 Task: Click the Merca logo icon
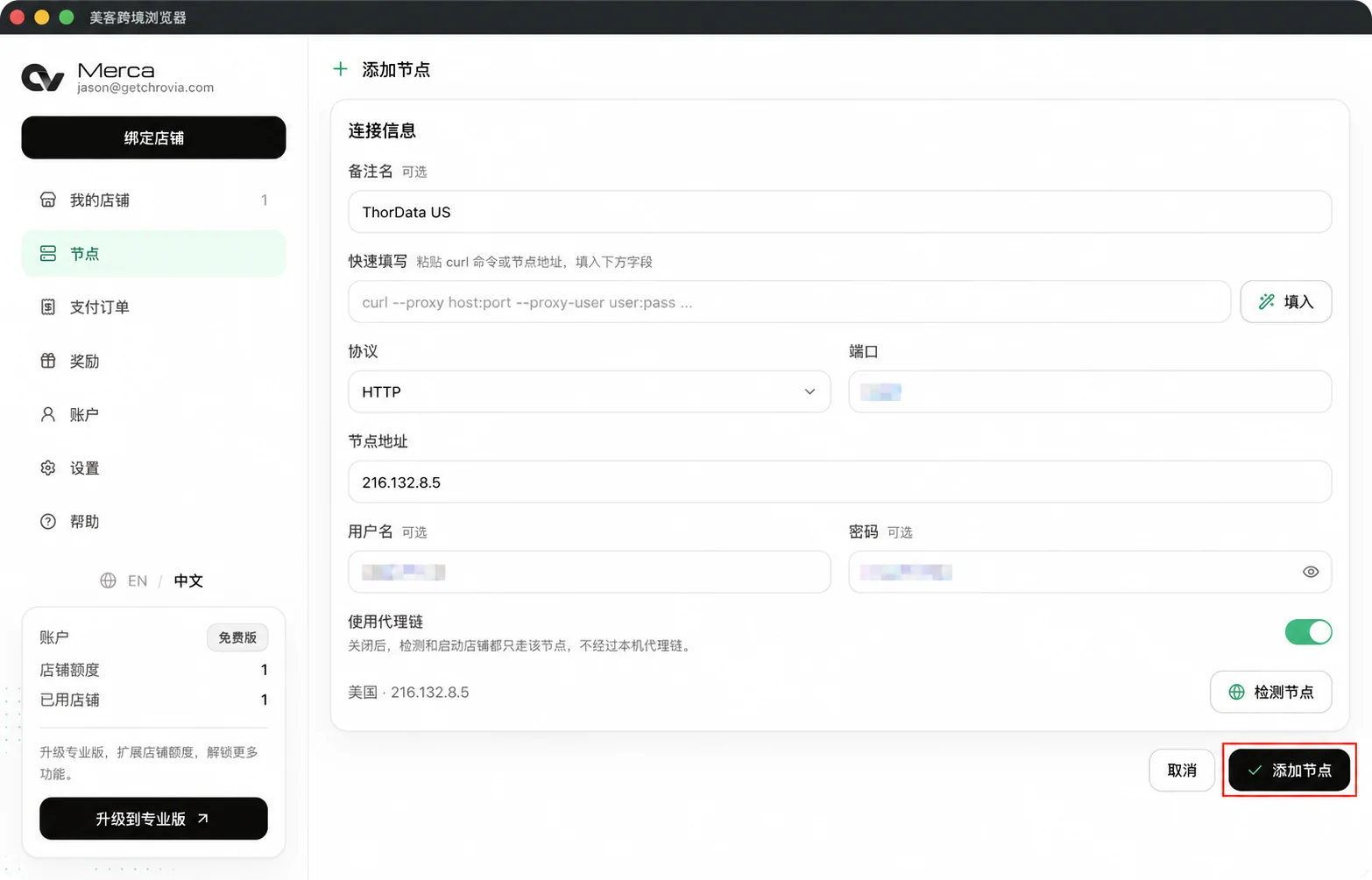(43, 78)
